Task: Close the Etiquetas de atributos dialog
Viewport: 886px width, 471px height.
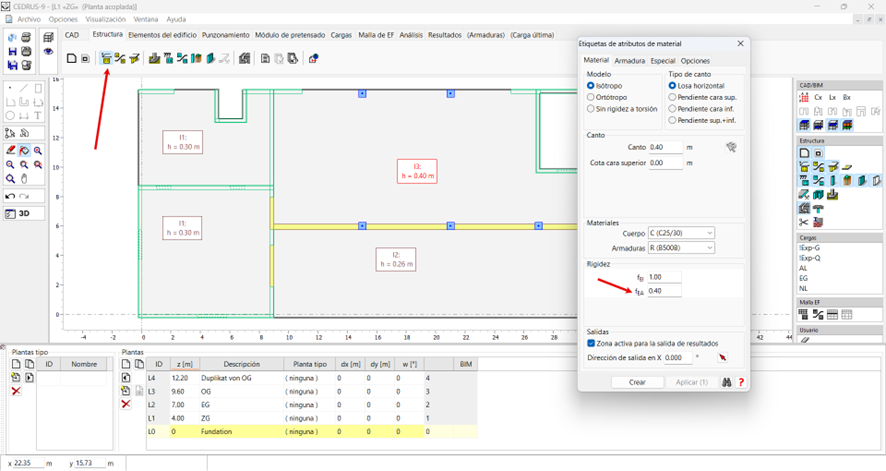Action: [x=740, y=43]
